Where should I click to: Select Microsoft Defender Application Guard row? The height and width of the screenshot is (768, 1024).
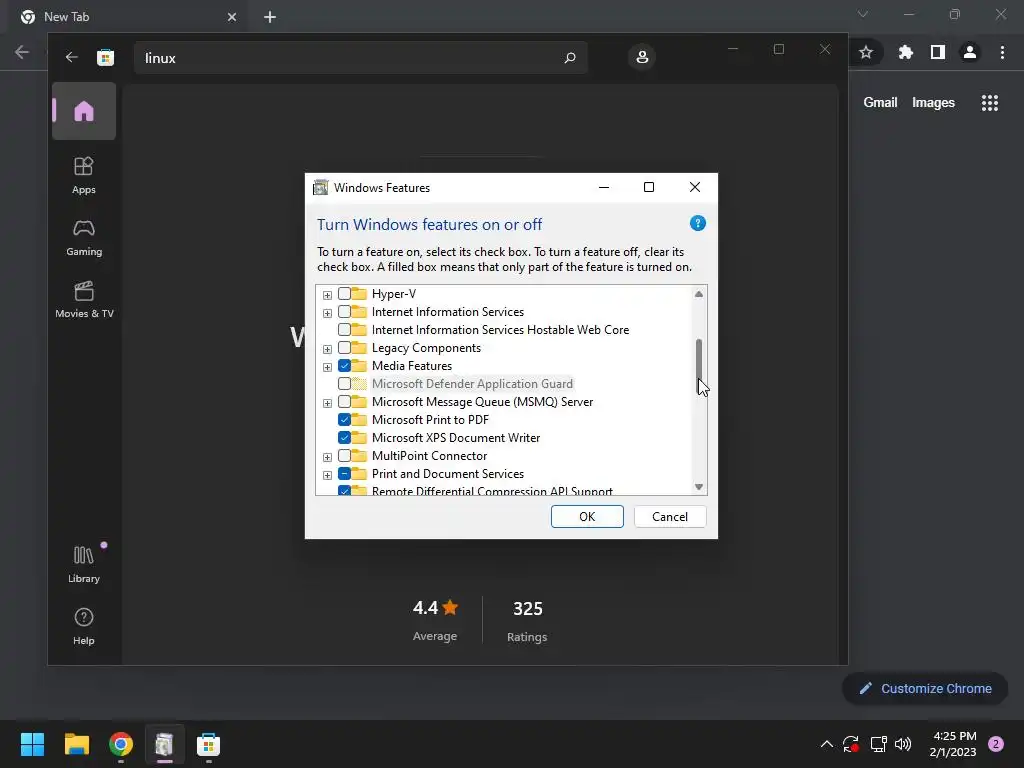pyautogui.click(x=472, y=383)
